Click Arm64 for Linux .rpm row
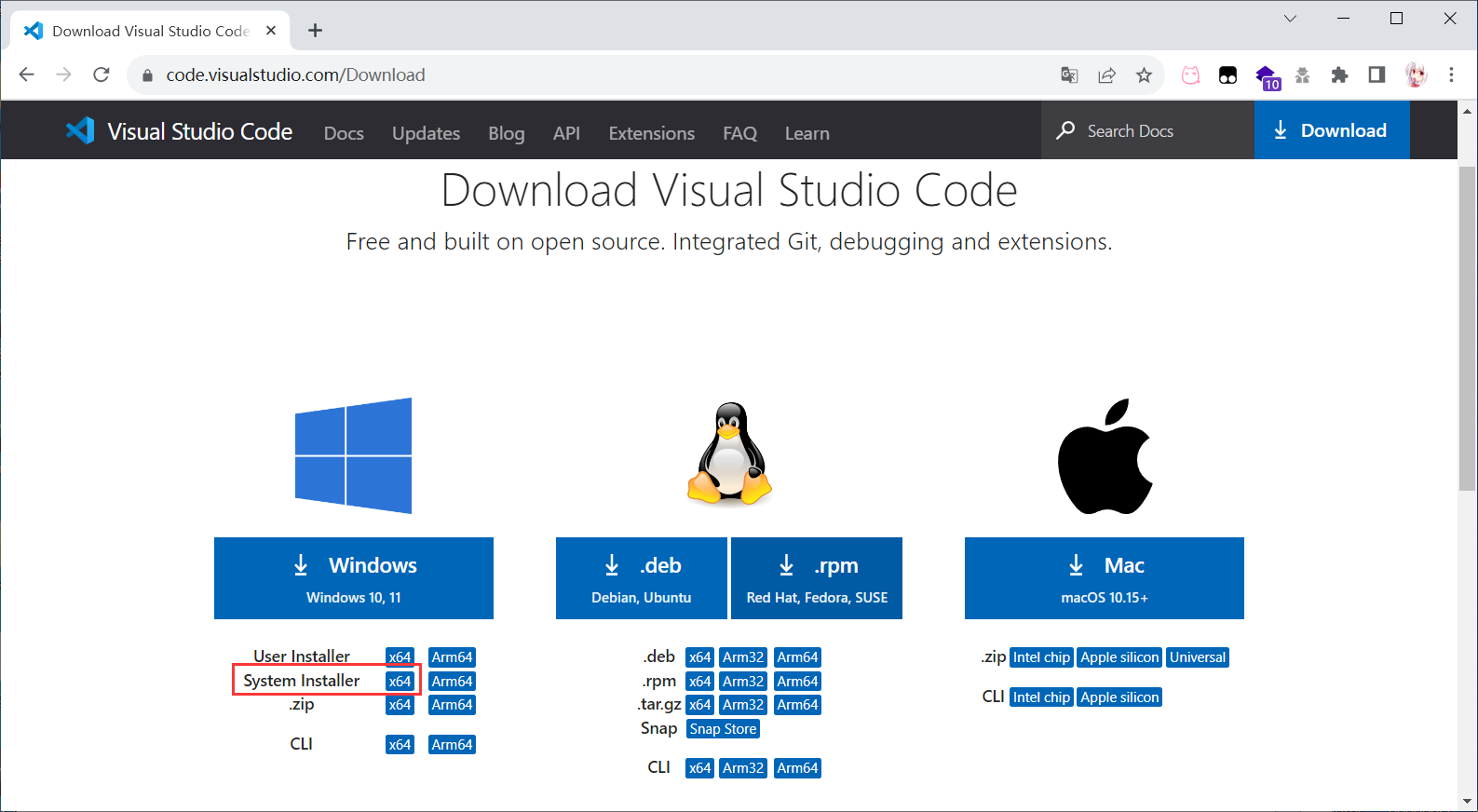 pos(797,682)
